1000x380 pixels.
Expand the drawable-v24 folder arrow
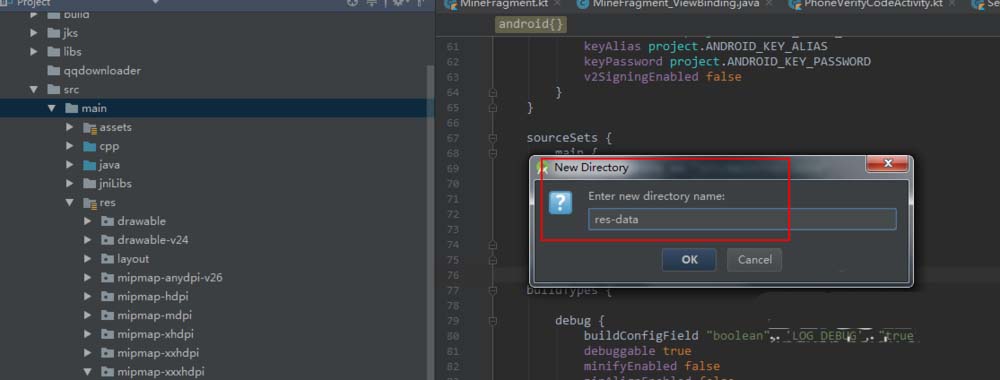point(88,240)
